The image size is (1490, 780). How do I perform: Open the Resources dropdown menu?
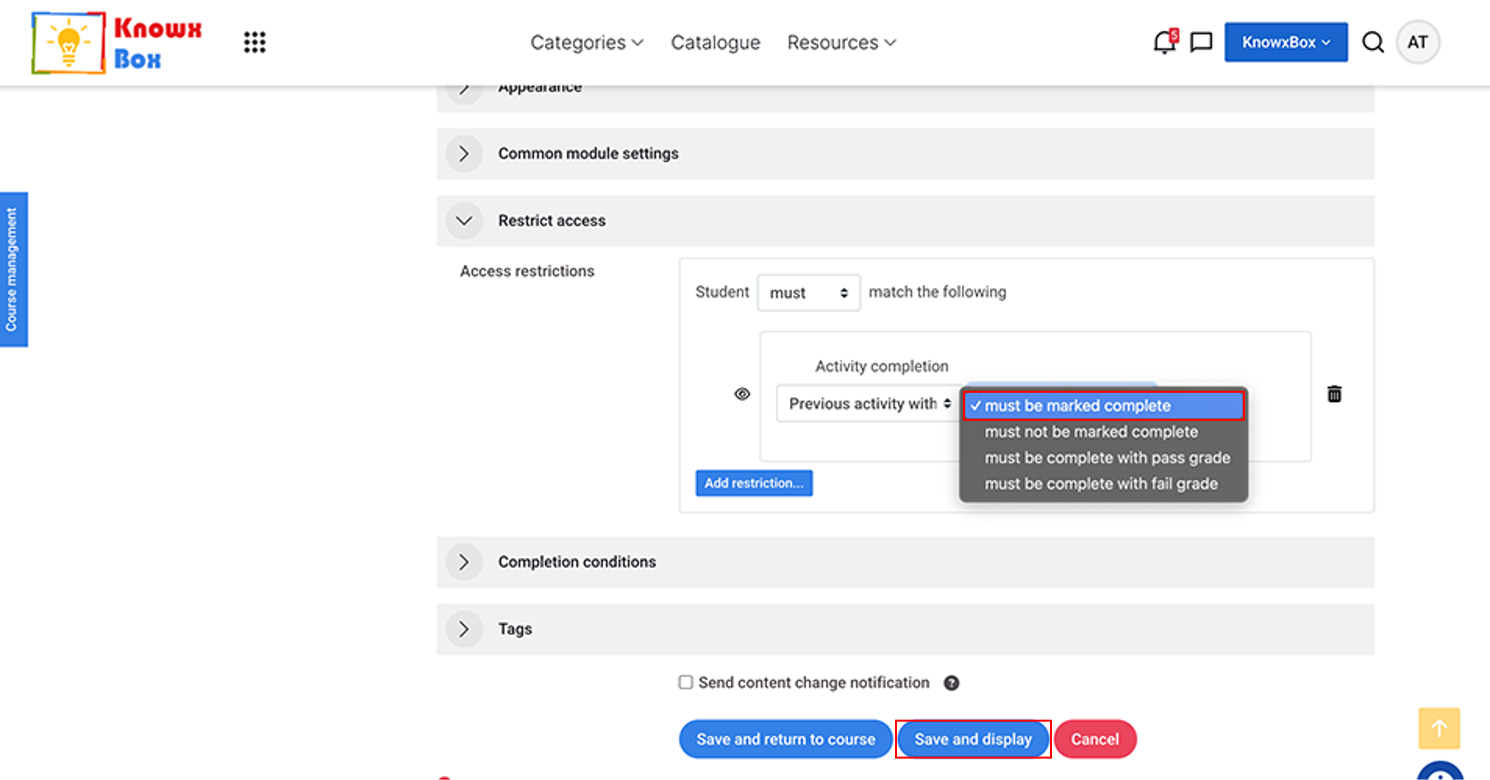pyautogui.click(x=842, y=42)
